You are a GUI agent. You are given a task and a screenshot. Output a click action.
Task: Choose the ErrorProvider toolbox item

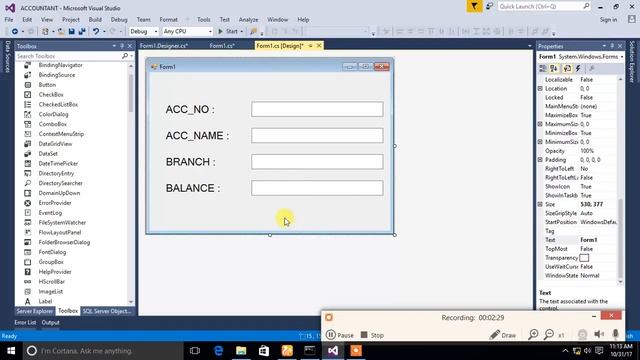coord(55,203)
